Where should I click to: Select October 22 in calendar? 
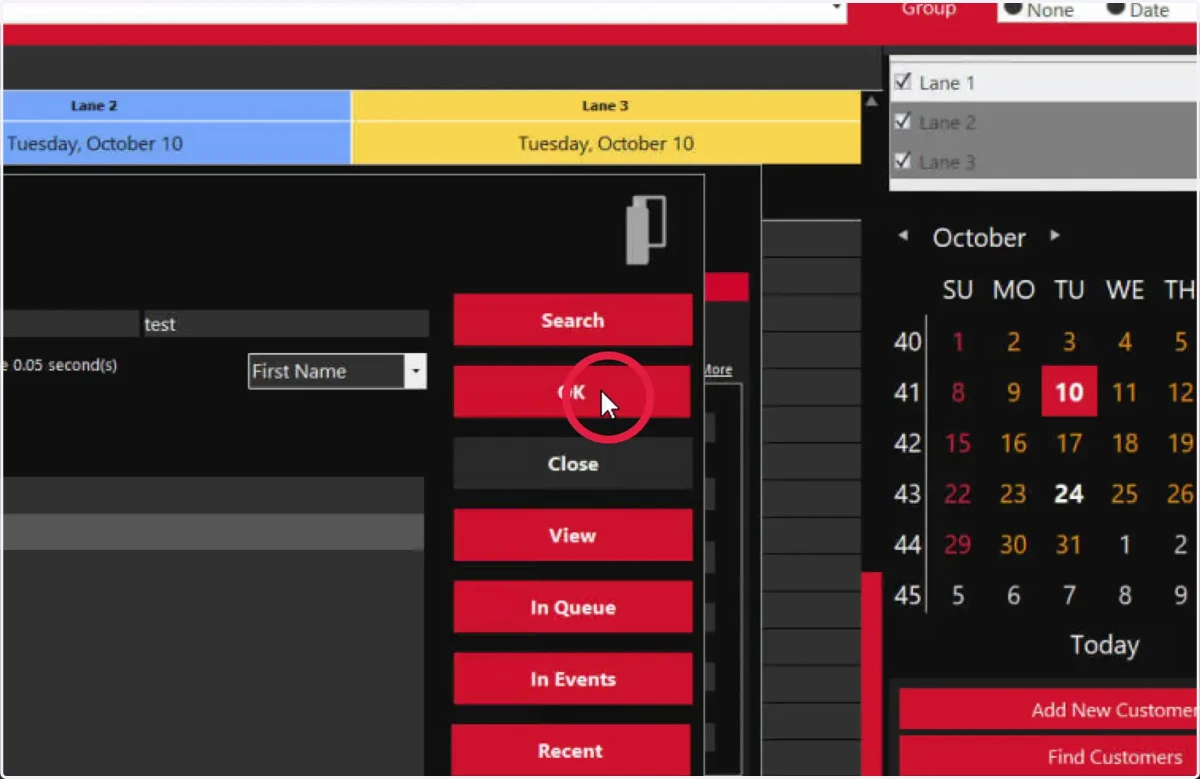[x=958, y=493]
